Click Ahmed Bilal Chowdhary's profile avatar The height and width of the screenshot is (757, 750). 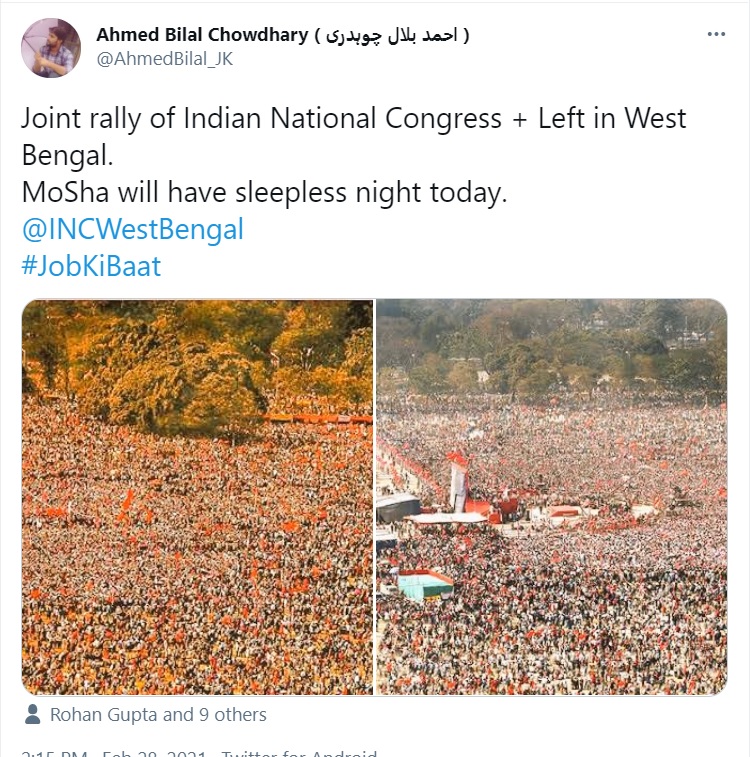point(51,47)
